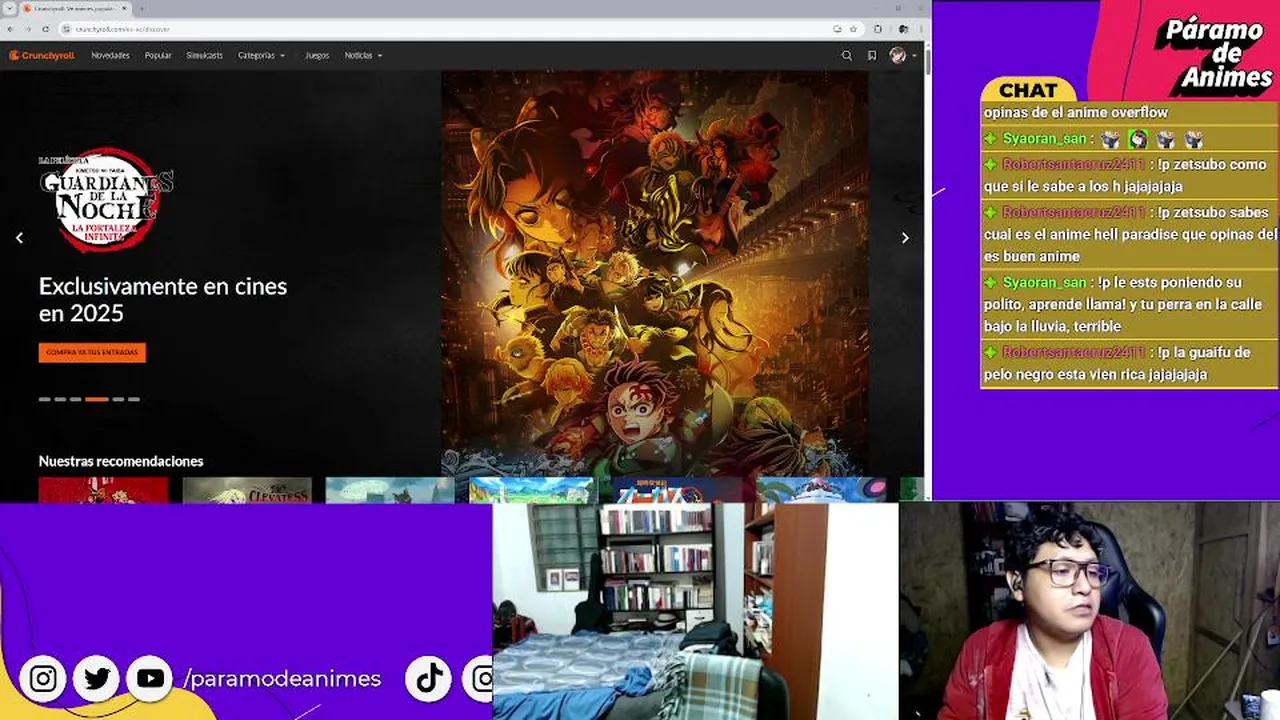Viewport: 1280px width, 720px height.
Task: Click the /paramodeanimes handle text
Action: coord(283,679)
